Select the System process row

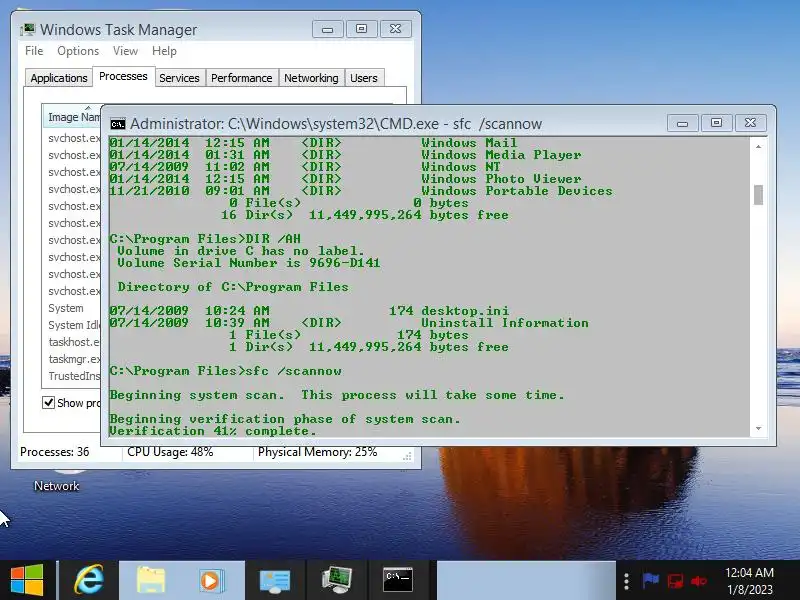click(x=71, y=308)
